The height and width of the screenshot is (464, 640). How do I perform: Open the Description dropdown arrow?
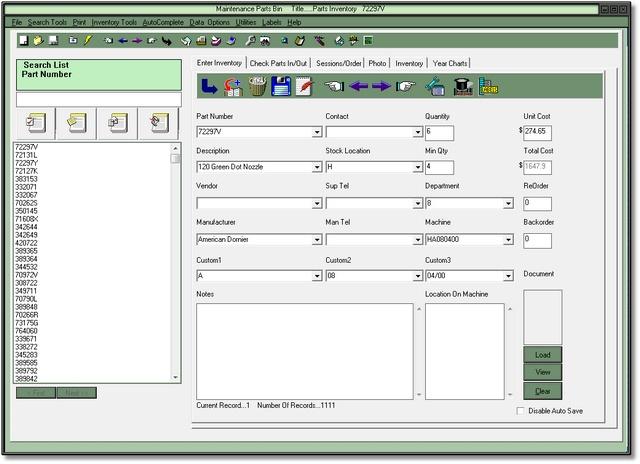(x=317, y=167)
